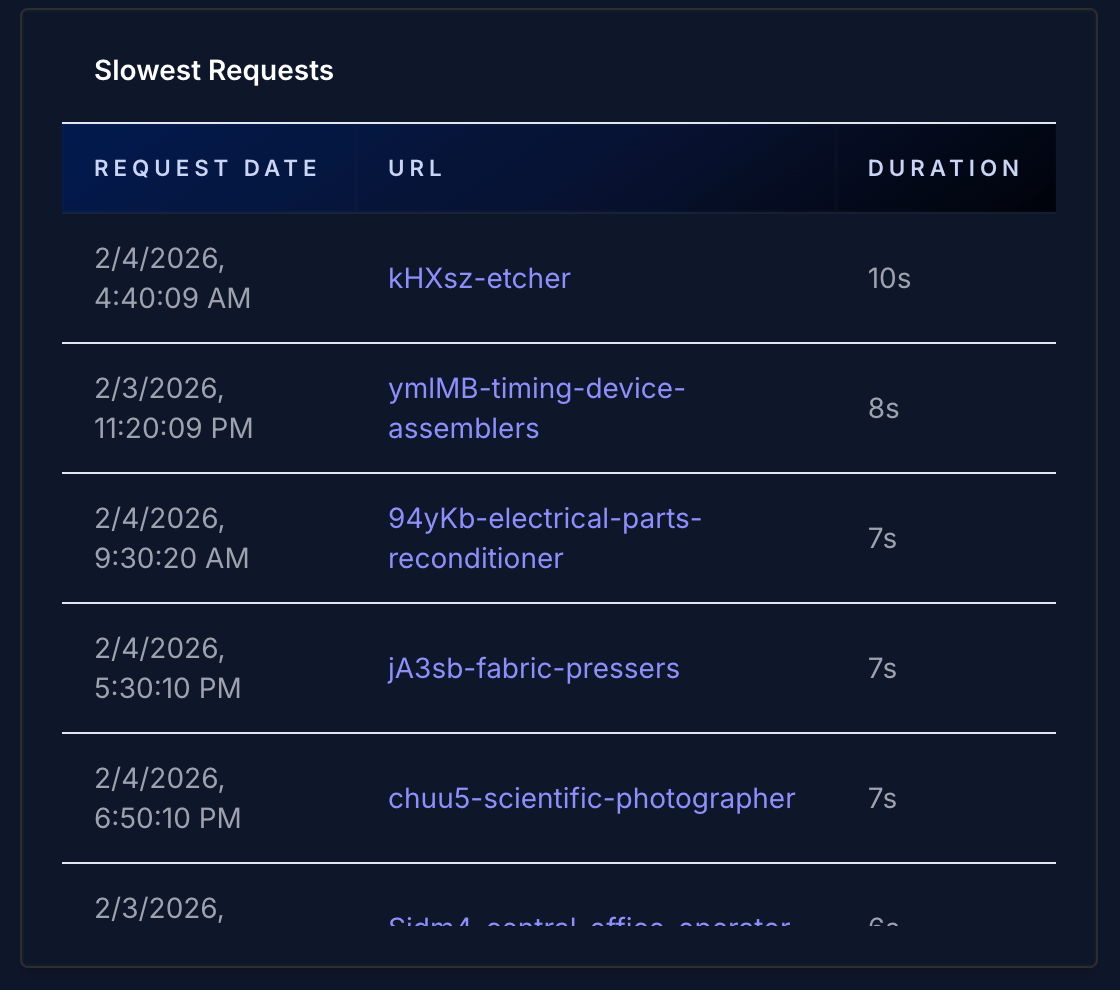The height and width of the screenshot is (990, 1120).
Task: Select the 10s duration value
Action: point(888,279)
